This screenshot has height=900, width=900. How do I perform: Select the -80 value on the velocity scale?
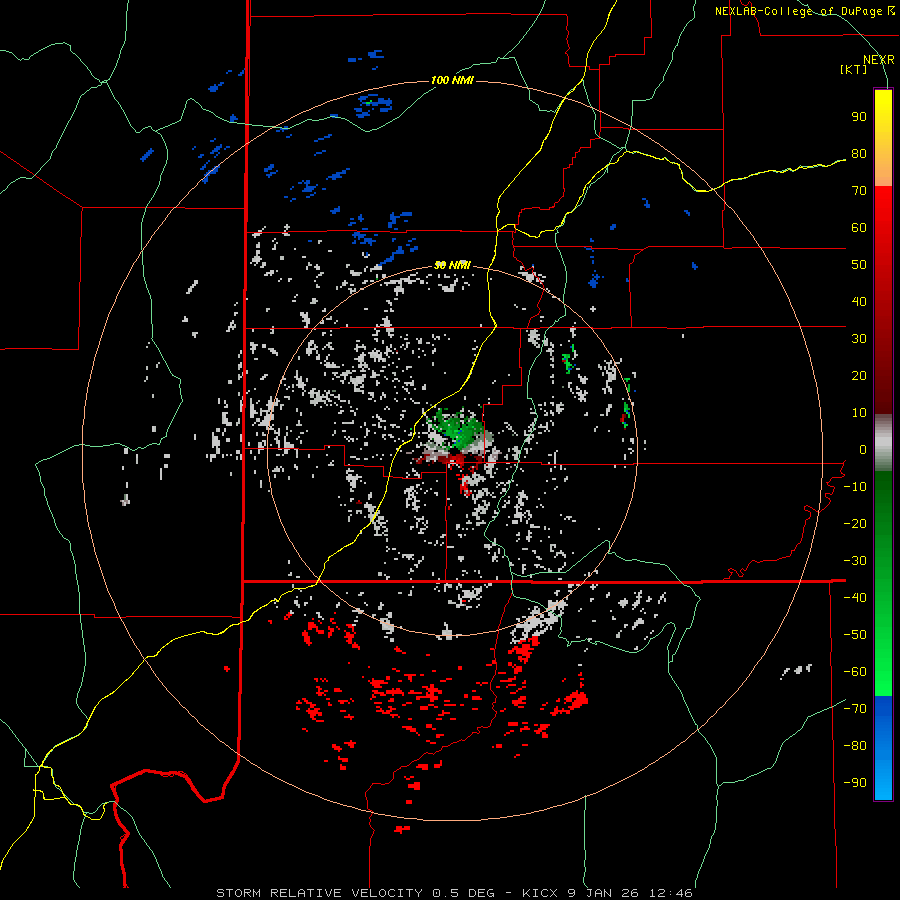[855, 746]
